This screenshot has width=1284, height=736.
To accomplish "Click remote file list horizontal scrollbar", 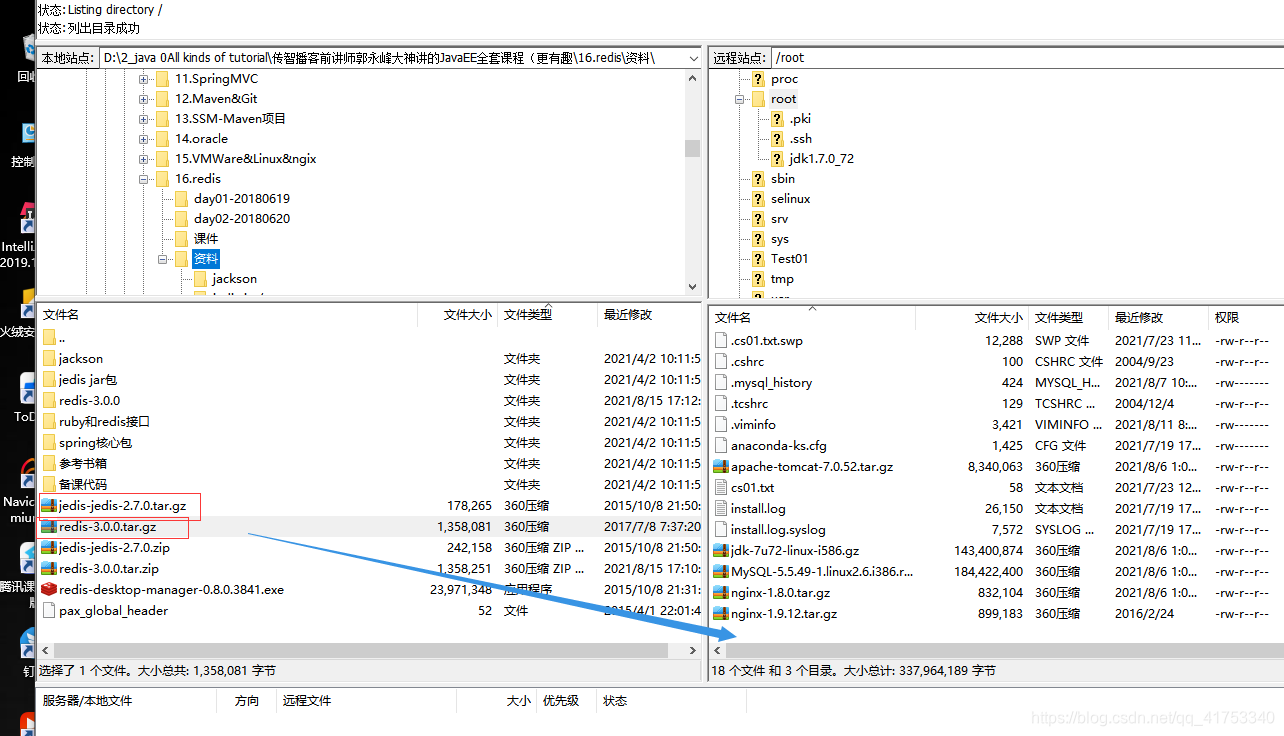I will 1004,651.
